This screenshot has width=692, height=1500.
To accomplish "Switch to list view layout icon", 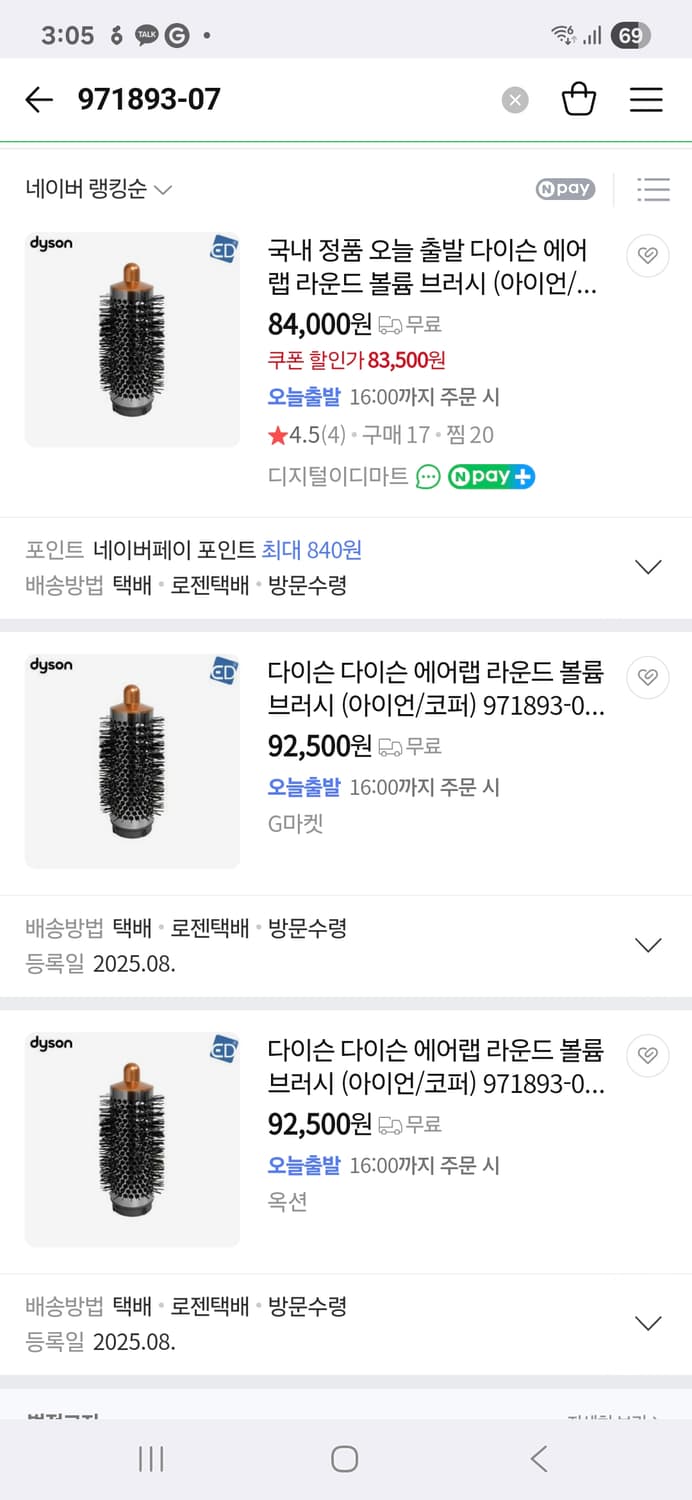I will click(x=653, y=189).
